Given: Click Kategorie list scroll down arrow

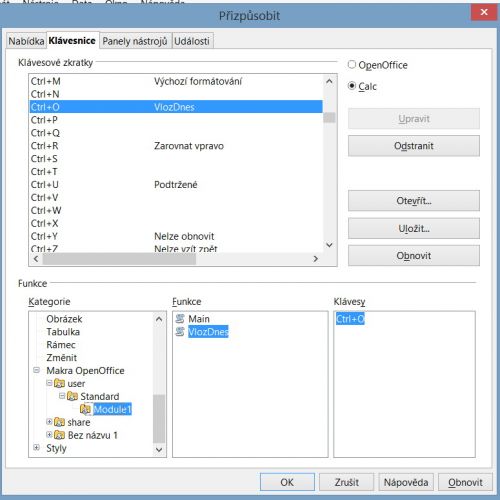Looking at the screenshot, I should 159,450.
